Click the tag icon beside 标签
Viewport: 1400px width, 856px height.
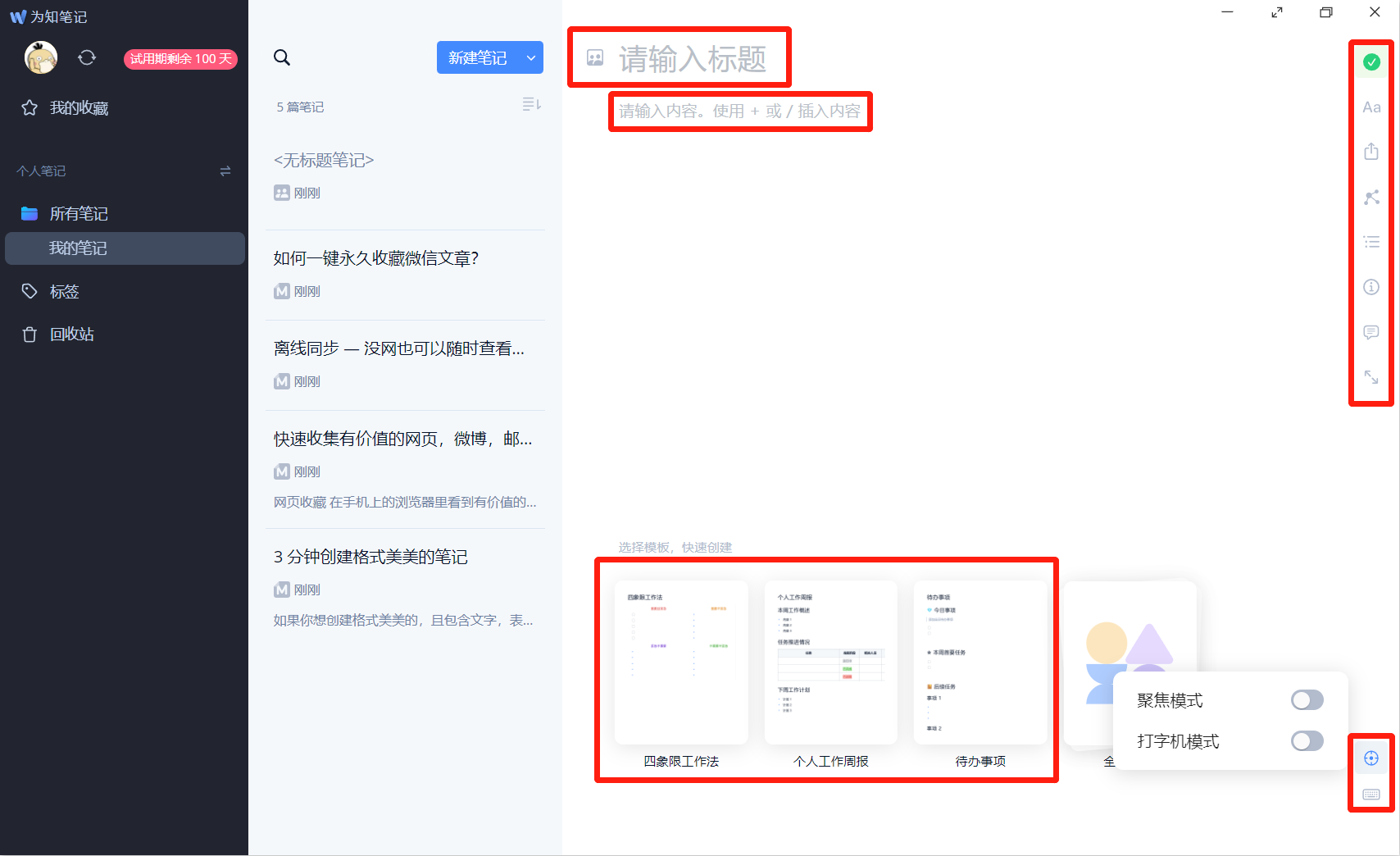tap(30, 291)
